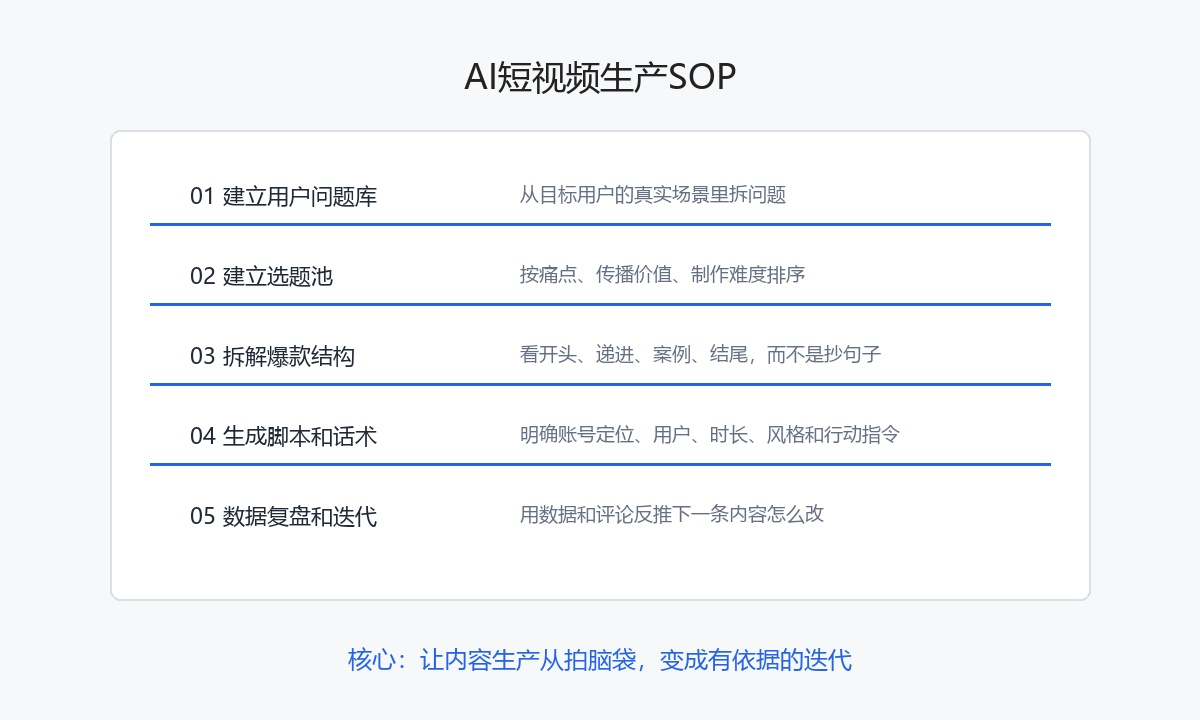
Task: Click the title AI短视频生产SOP
Action: click(x=600, y=77)
